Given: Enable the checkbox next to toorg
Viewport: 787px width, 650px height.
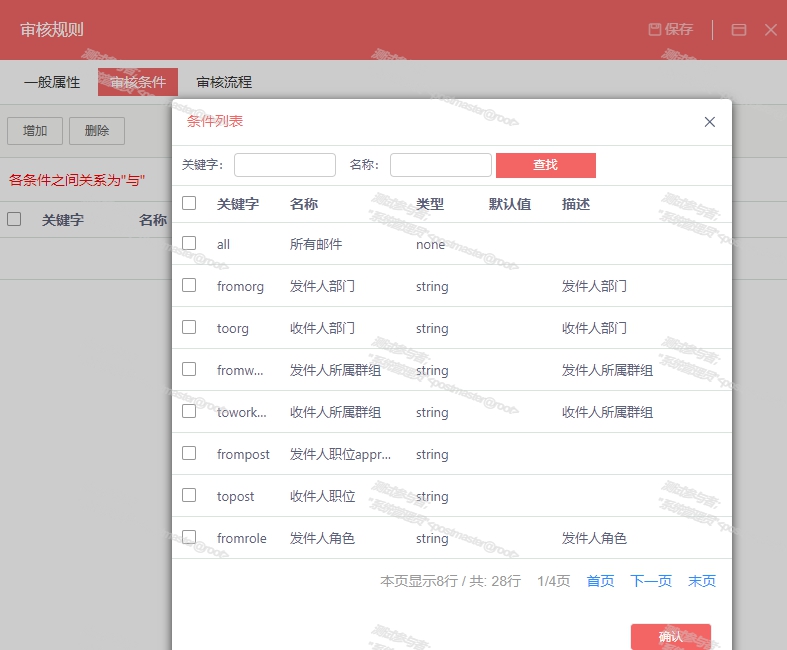Looking at the screenshot, I should click(x=189, y=327).
